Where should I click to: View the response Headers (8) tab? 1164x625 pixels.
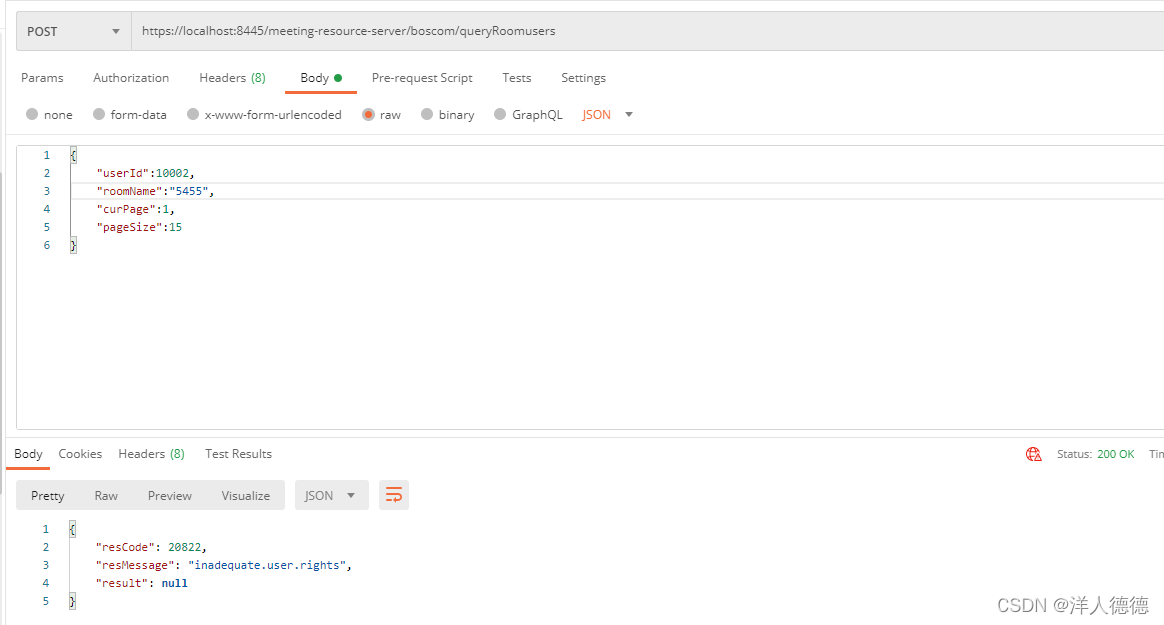click(151, 454)
